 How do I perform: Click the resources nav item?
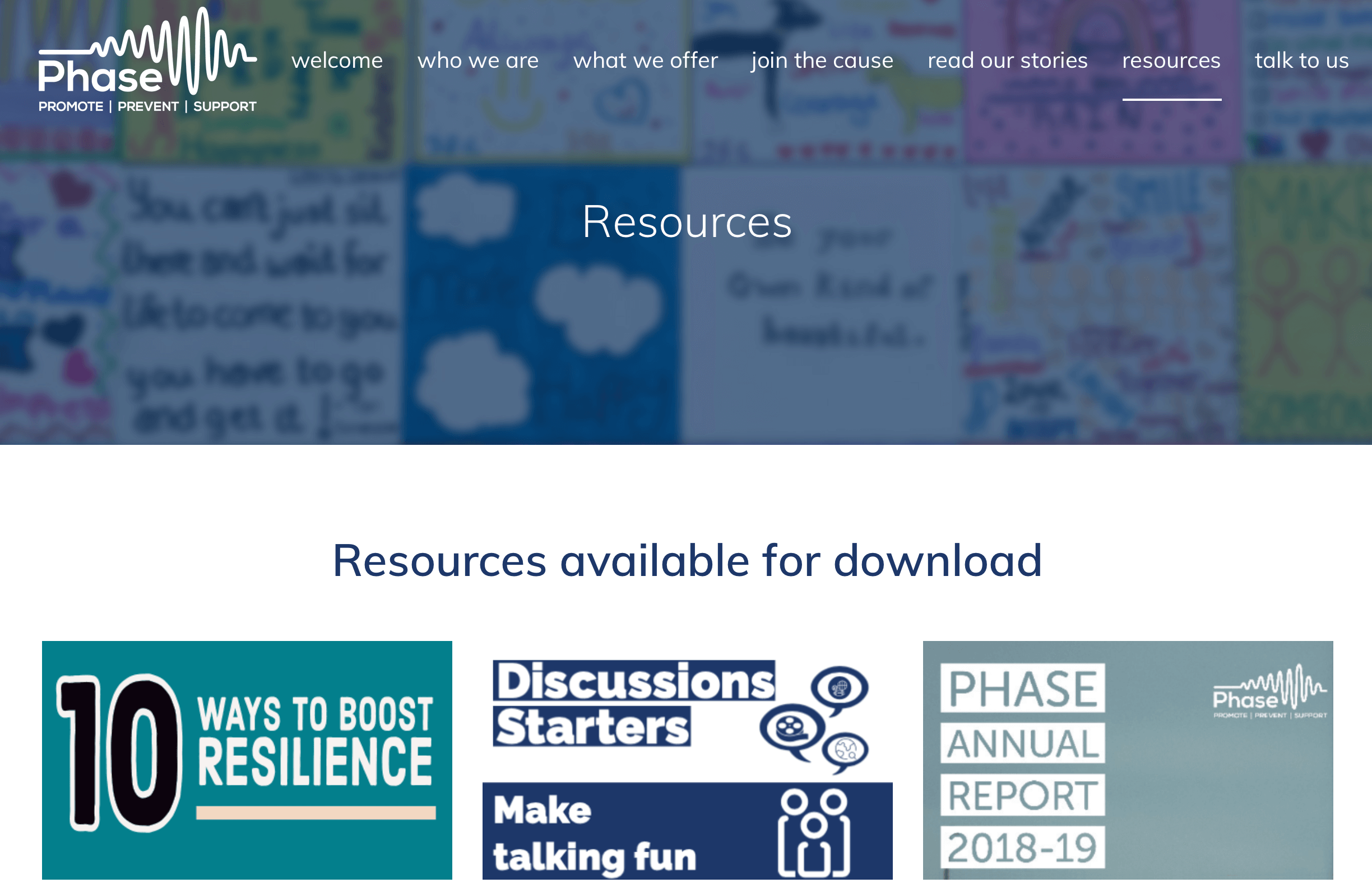click(x=1171, y=61)
